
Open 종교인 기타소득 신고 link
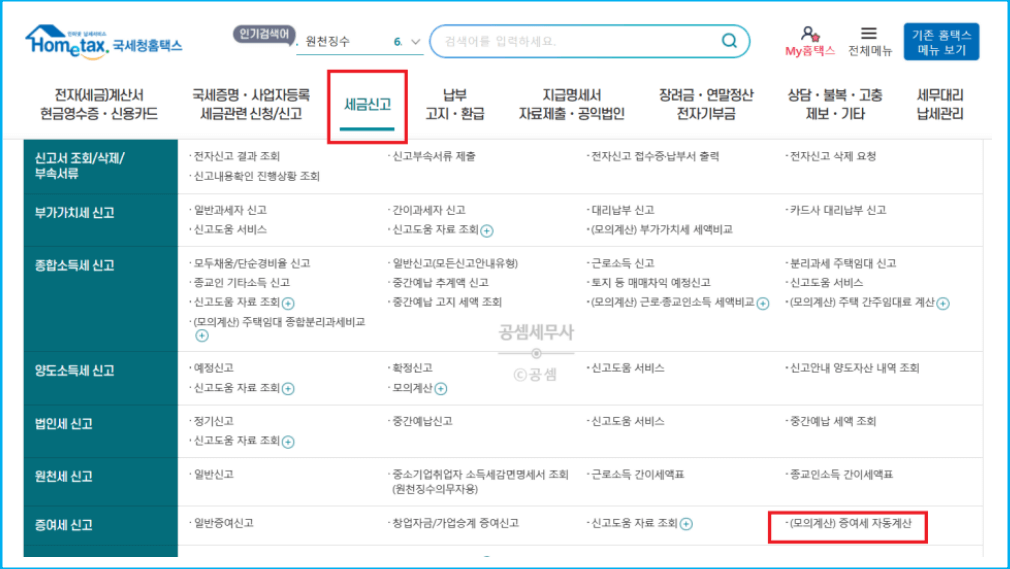[x=242, y=282]
